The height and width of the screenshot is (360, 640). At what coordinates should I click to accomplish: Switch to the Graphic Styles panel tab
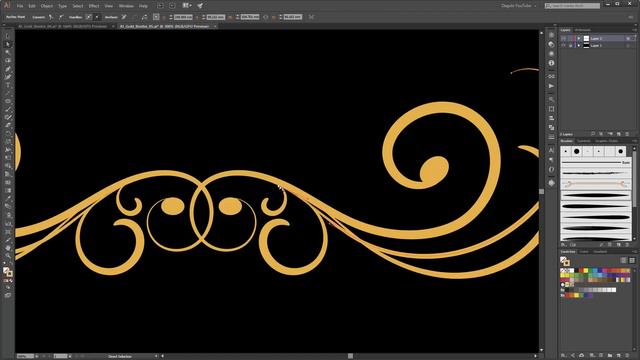pos(607,141)
